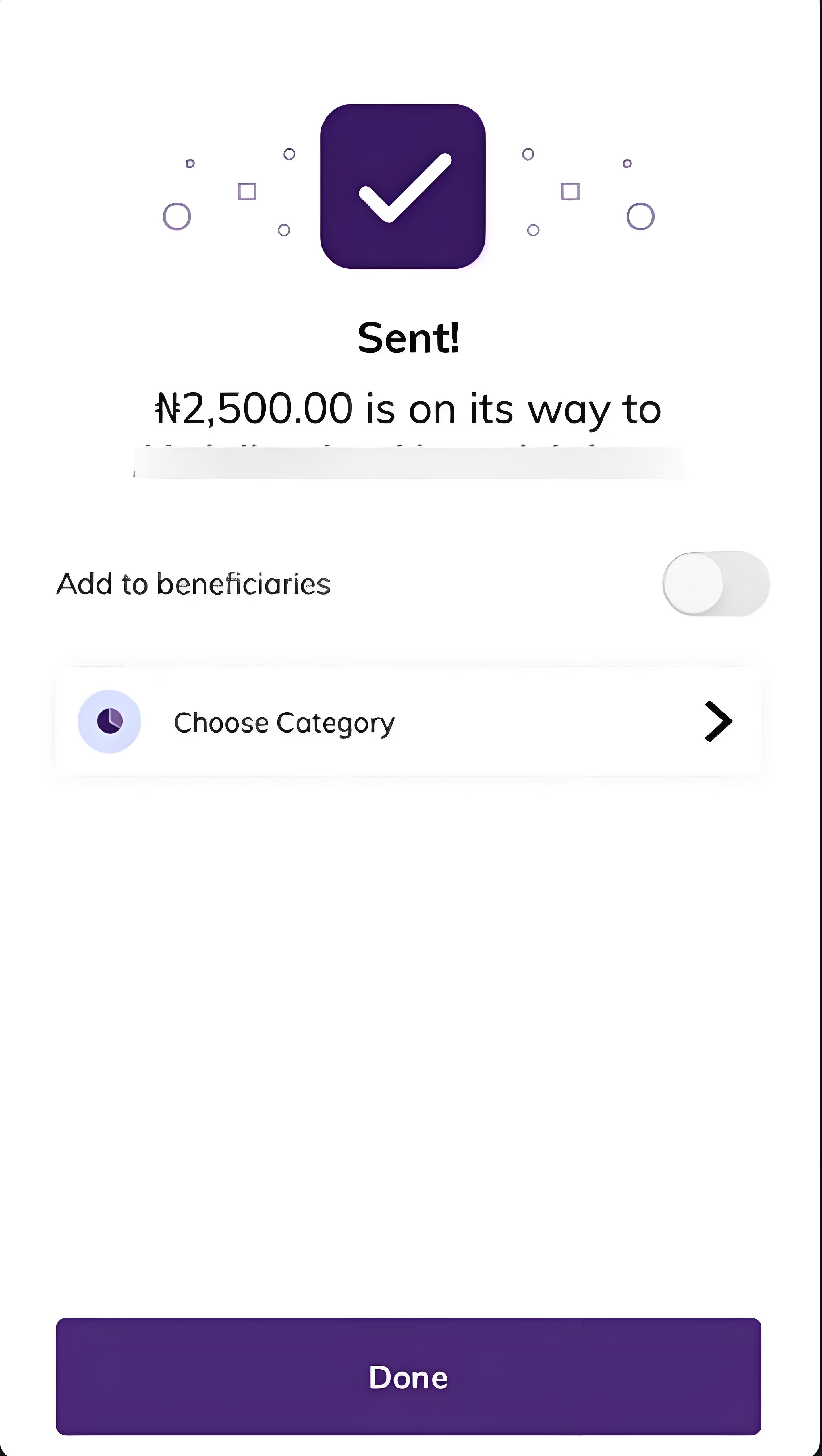
Task: Click the large hollow circle right of checkmark
Action: [641, 216]
